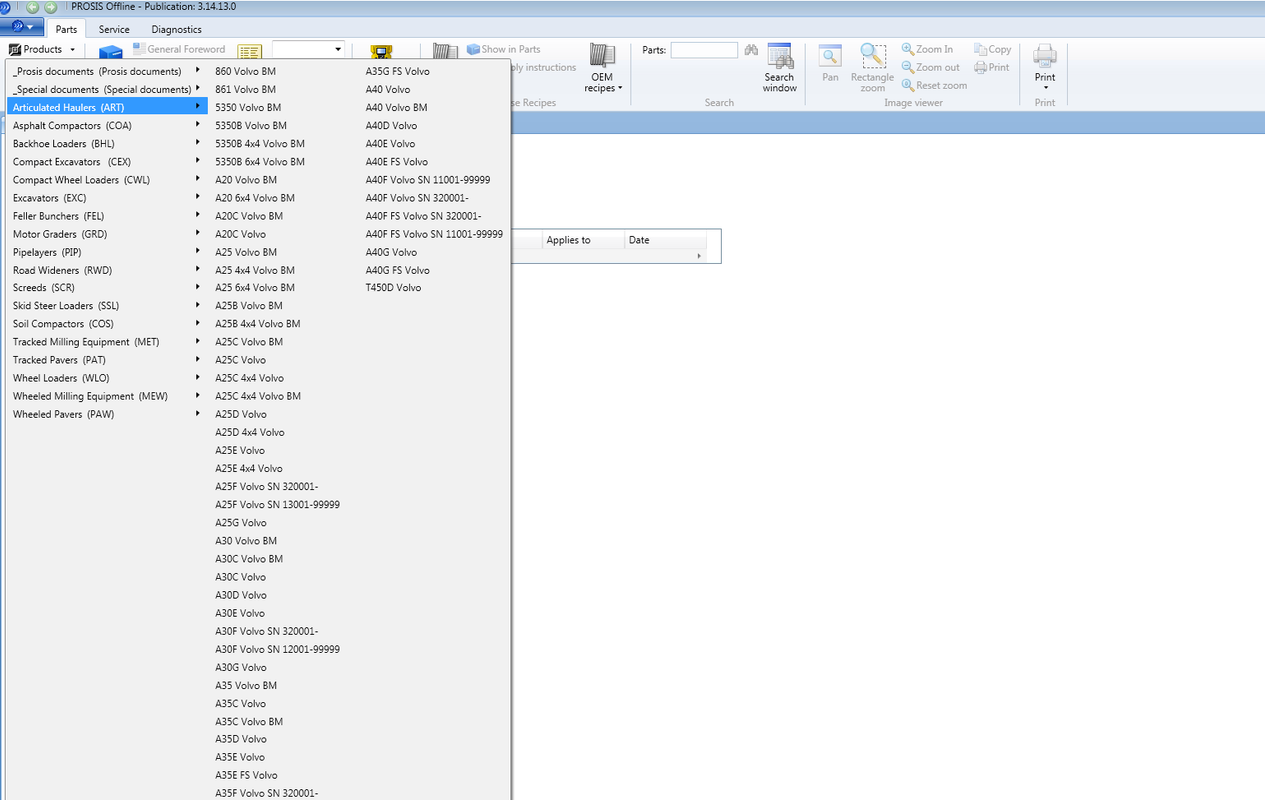The width and height of the screenshot is (1265, 800).
Task: Expand Asphalt Compactors (COA) submenu
Action: click(107, 126)
